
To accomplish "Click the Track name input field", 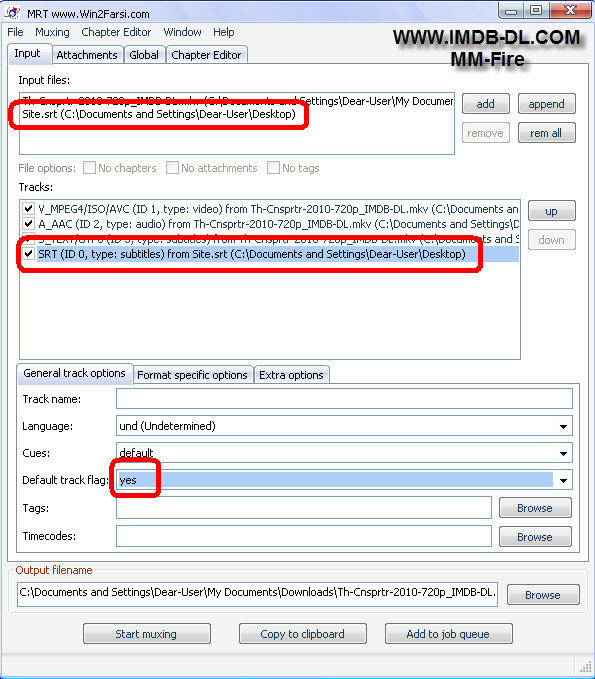I will [x=344, y=399].
